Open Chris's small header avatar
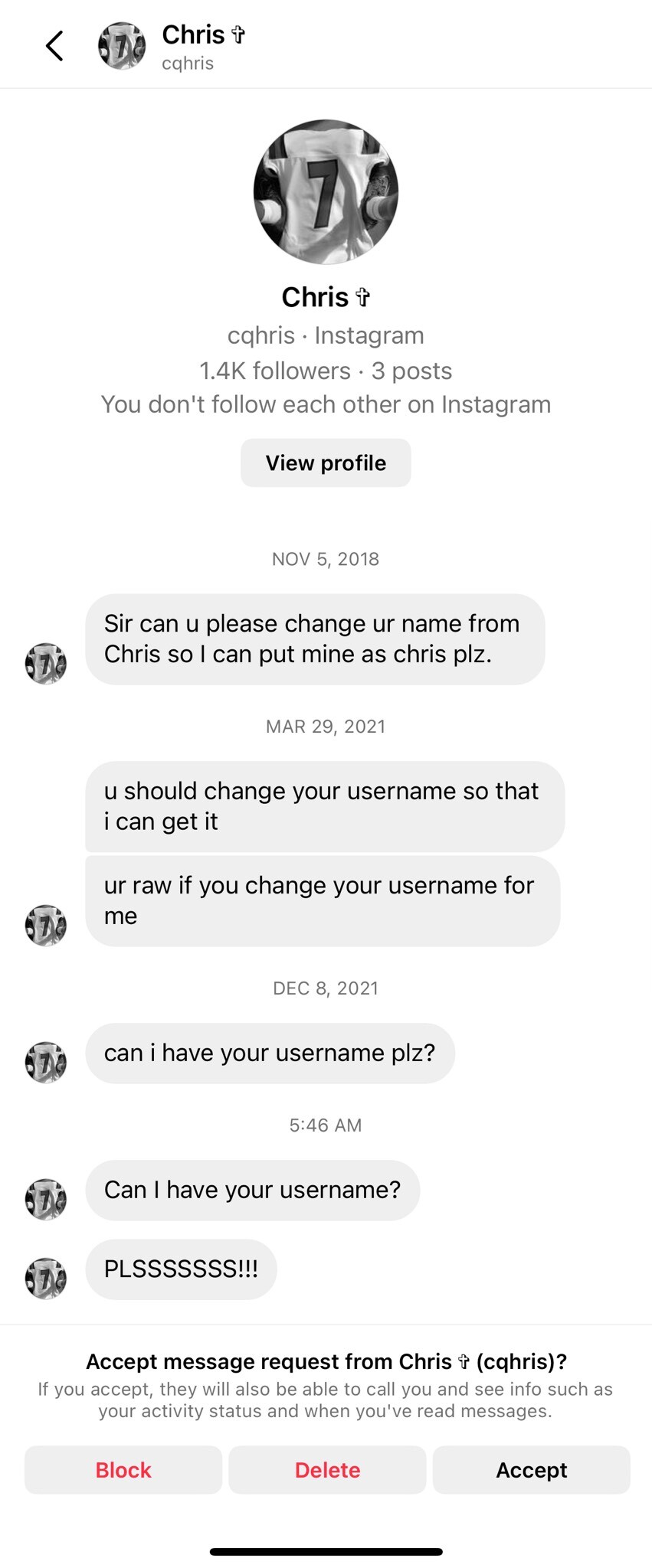 pyautogui.click(x=122, y=46)
